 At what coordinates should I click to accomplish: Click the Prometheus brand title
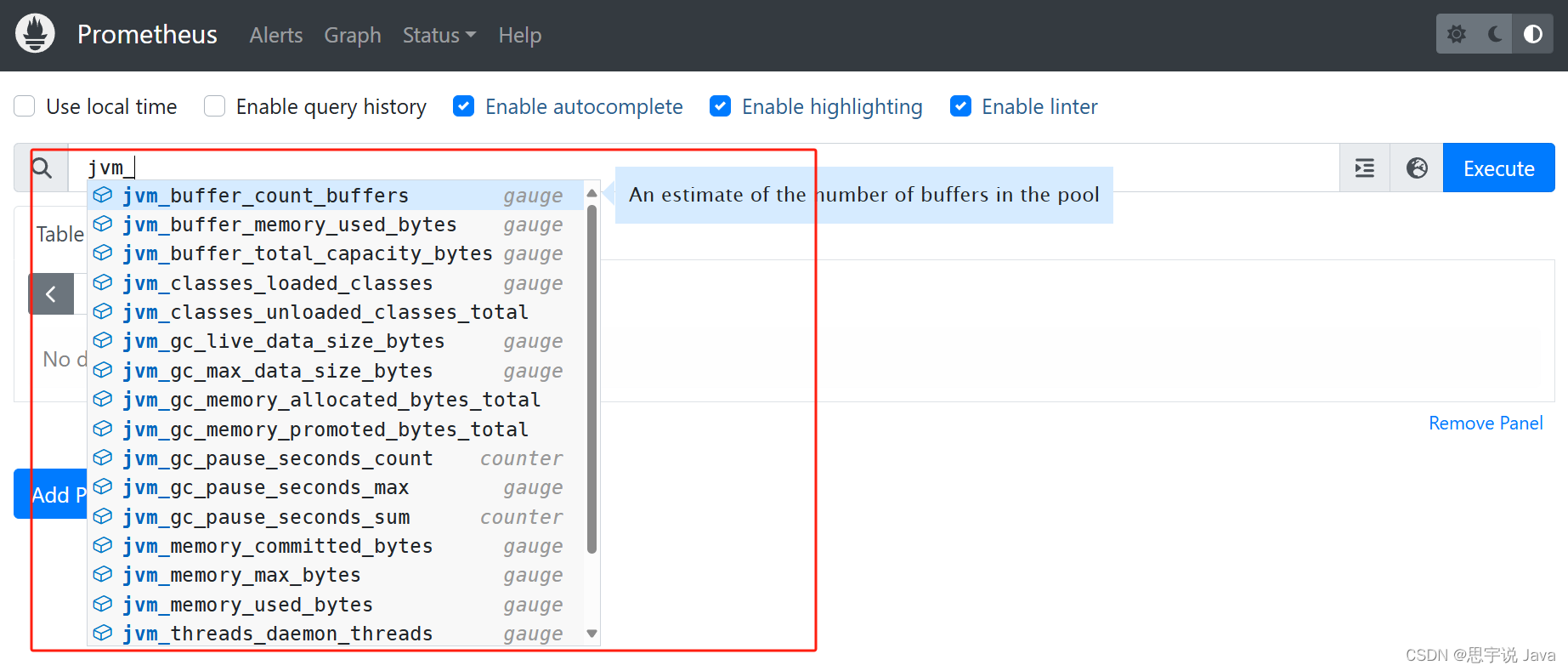(x=147, y=34)
